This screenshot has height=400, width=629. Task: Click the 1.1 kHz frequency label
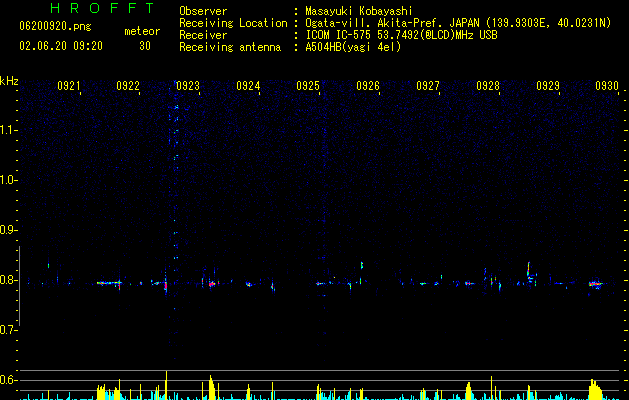click(8, 130)
